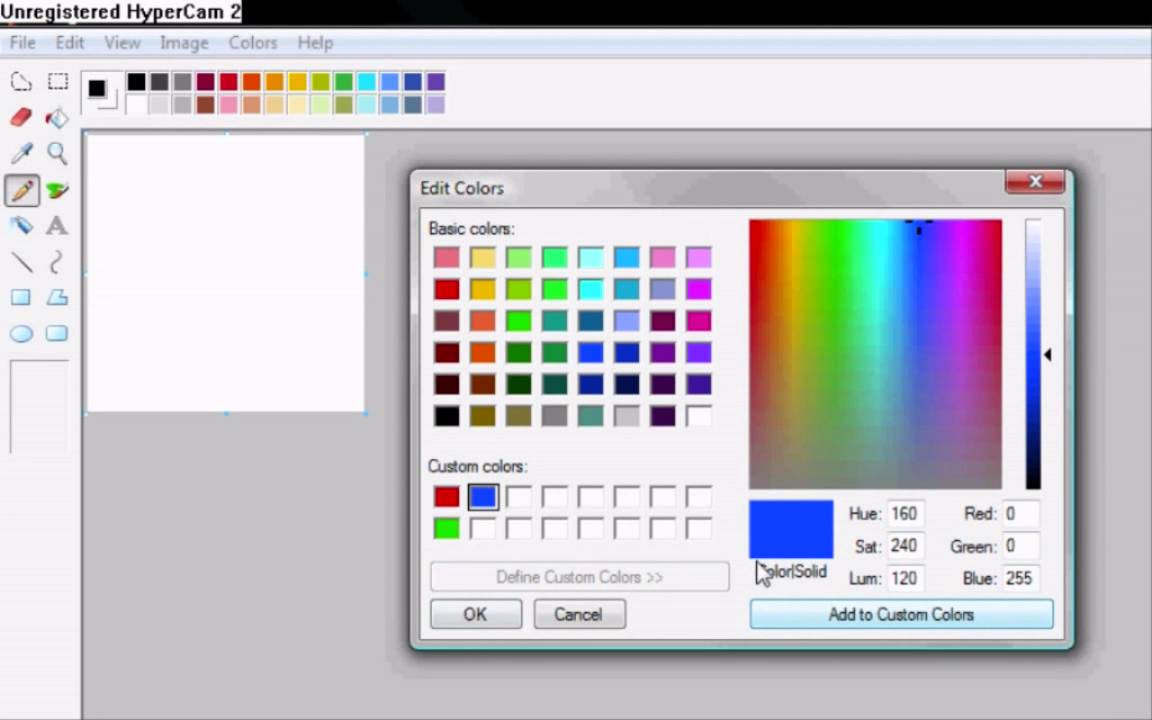This screenshot has height=720, width=1152.
Task: Open the View menu
Action: tap(122, 43)
